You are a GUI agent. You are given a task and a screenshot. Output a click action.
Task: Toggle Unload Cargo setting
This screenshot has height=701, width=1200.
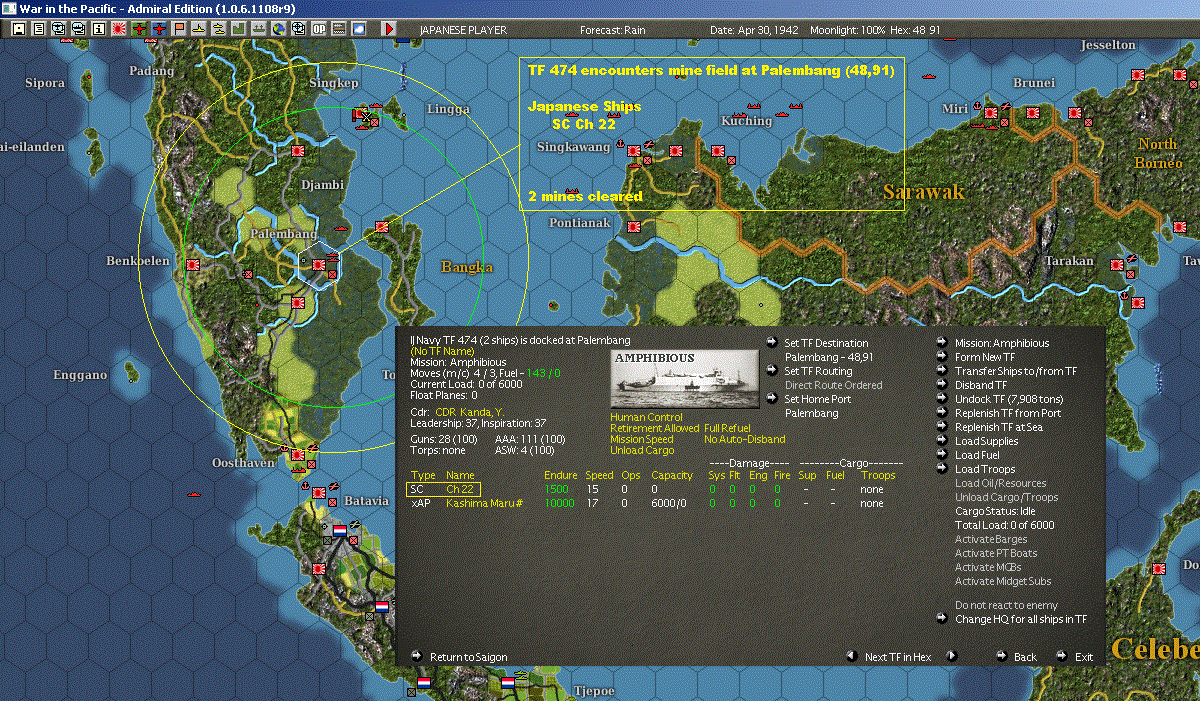click(x=641, y=450)
